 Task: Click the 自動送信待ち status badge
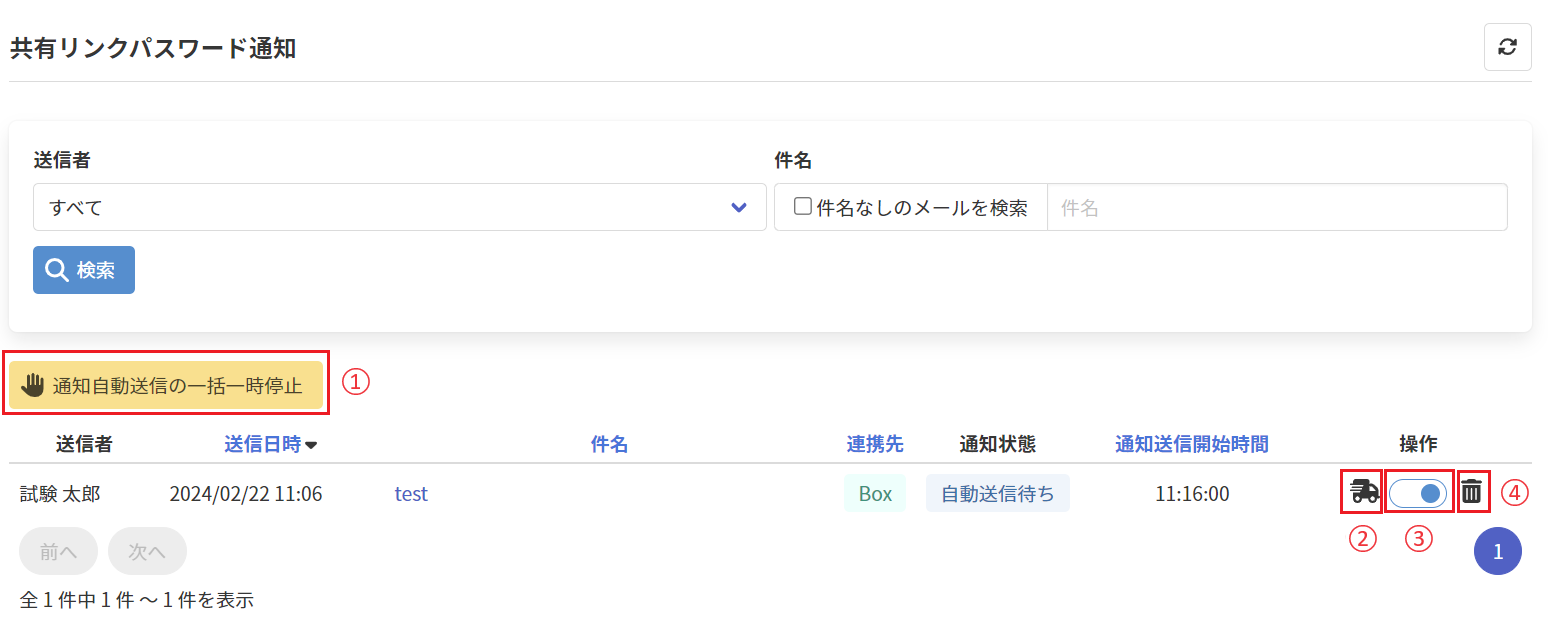(997, 494)
